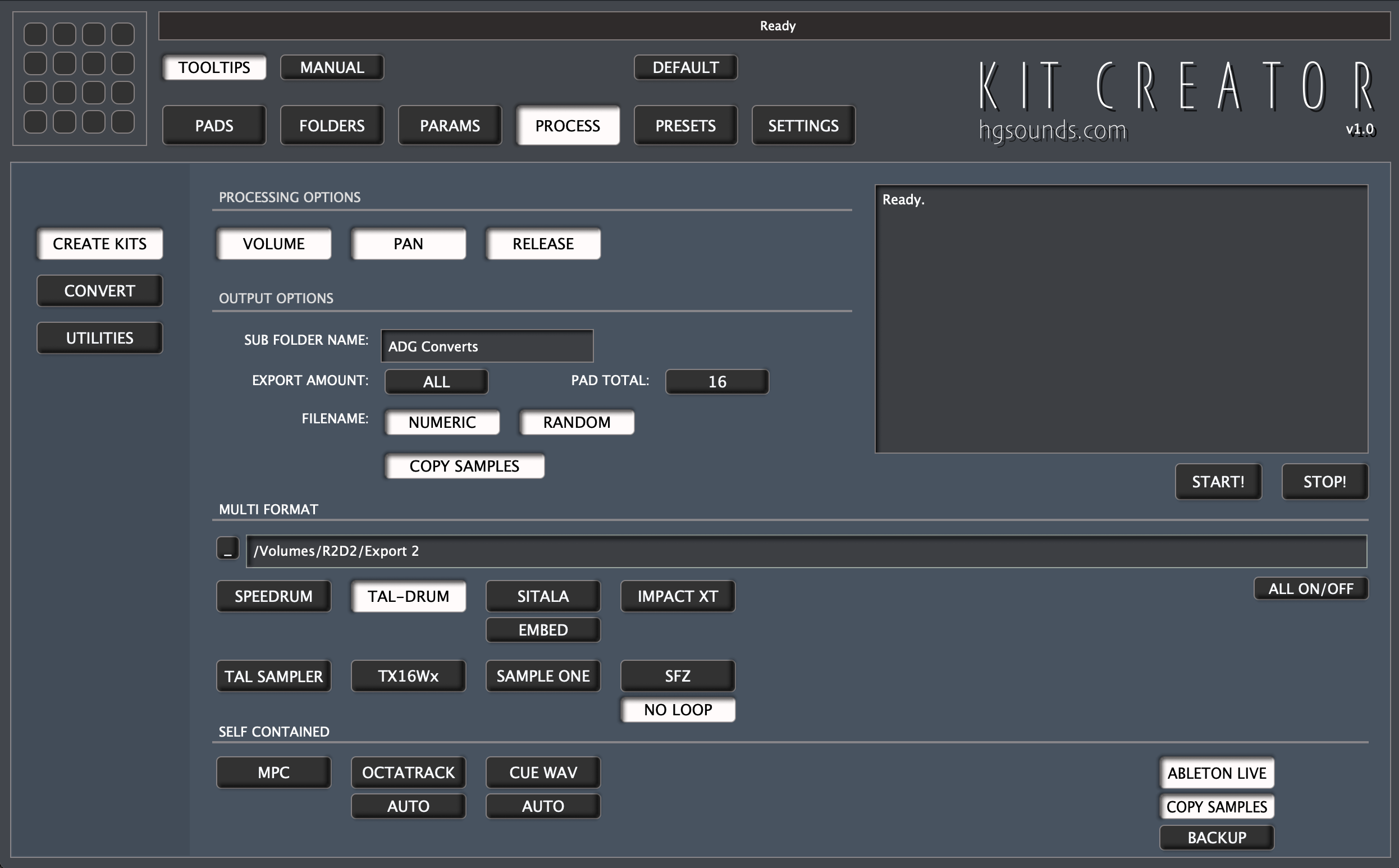Enable the SPEEDRUM export format
The image size is (1399, 868).
click(x=273, y=596)
